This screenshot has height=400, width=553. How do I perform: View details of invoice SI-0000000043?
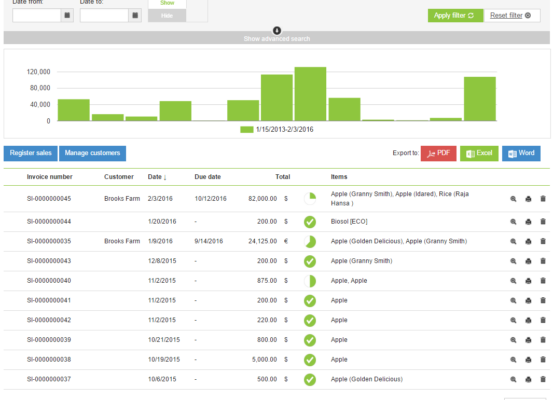point(514,261)
